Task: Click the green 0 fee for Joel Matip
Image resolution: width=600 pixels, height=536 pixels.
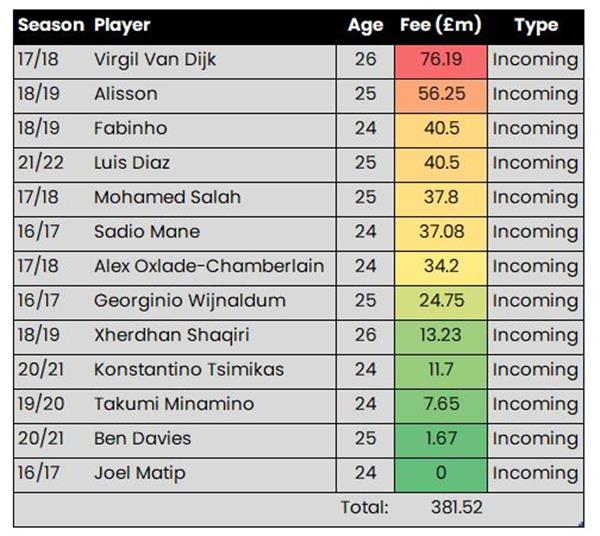Action: tap(440, 473)
